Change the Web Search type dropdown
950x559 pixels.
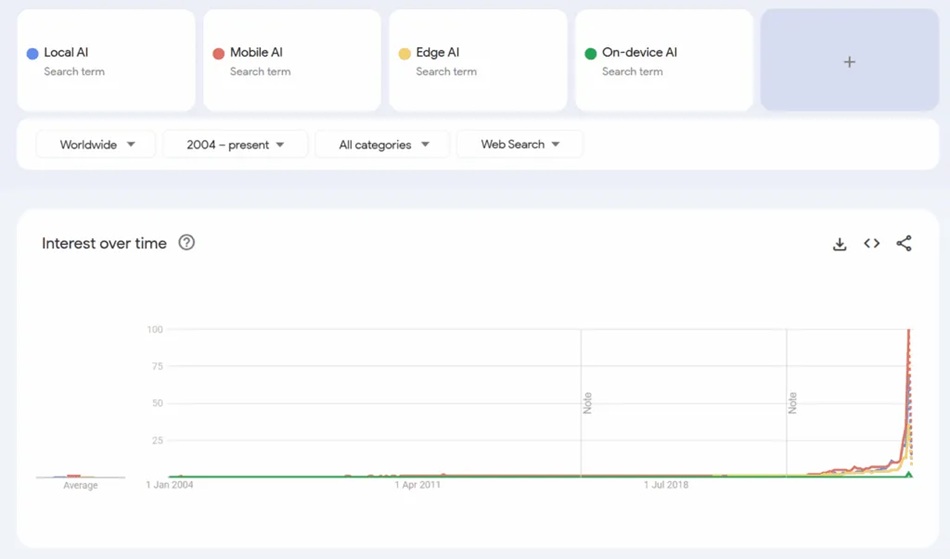coord(519,145)
